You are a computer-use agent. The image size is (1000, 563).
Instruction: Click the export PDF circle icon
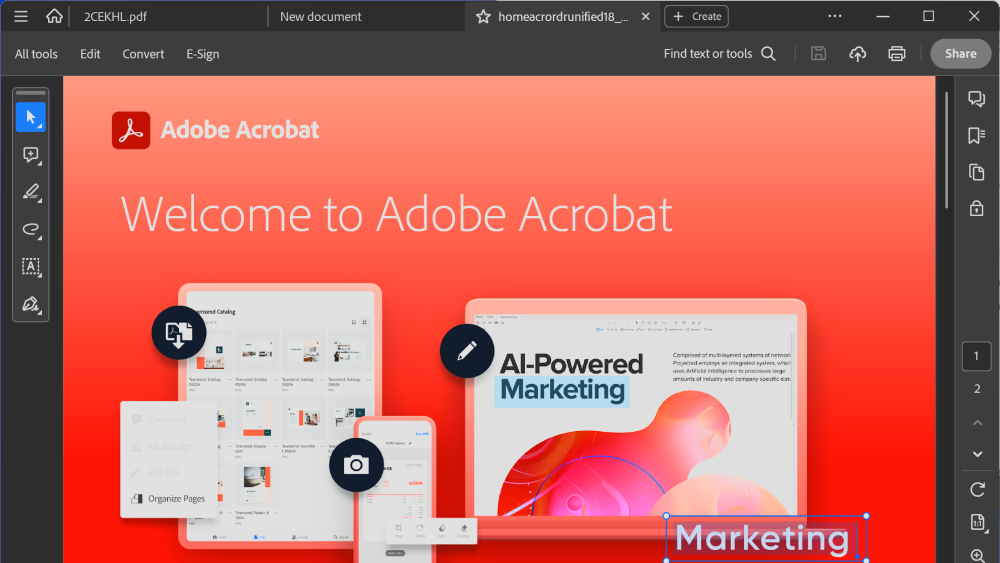(179, 333)
